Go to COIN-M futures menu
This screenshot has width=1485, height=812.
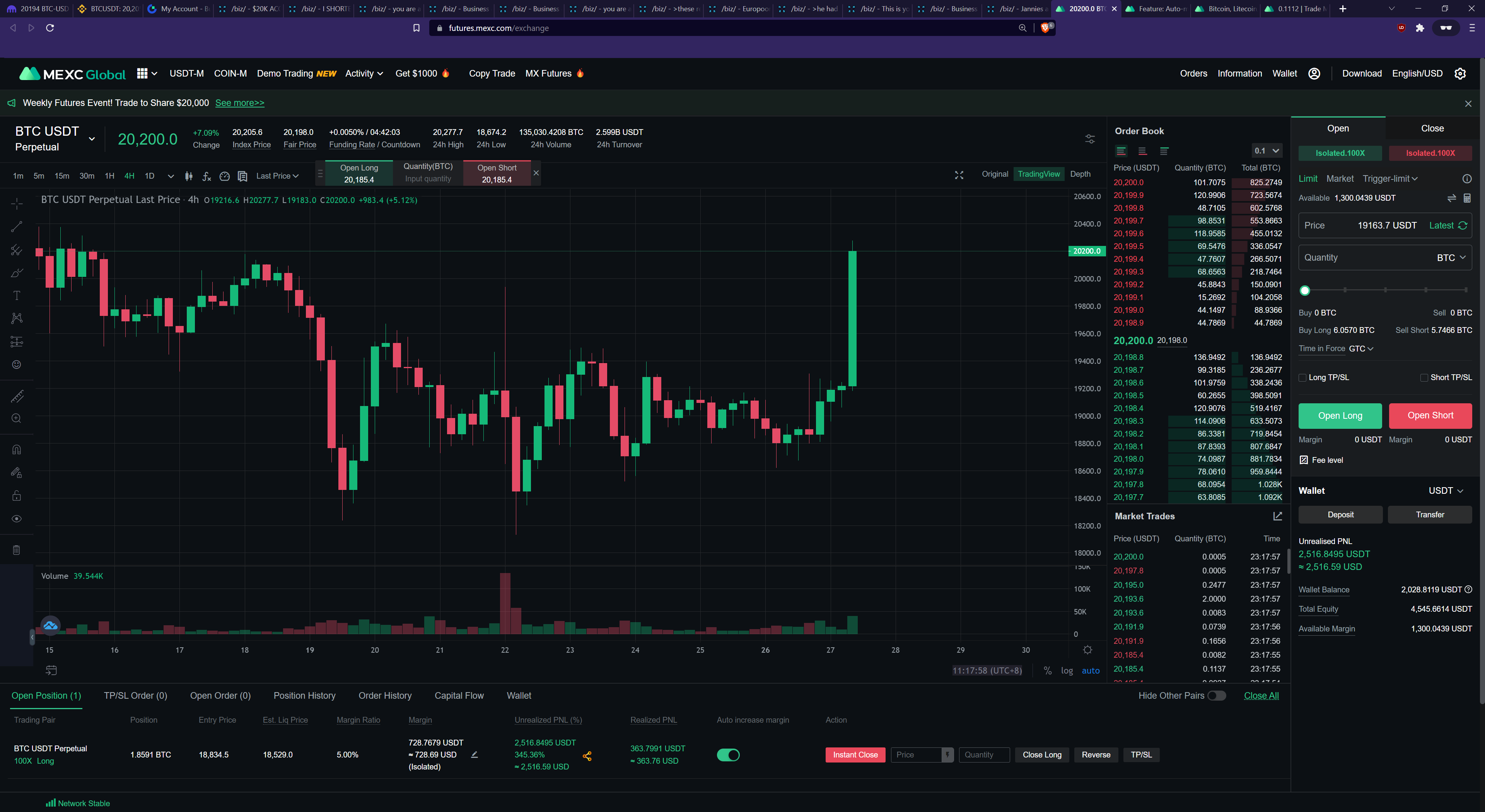230,73
